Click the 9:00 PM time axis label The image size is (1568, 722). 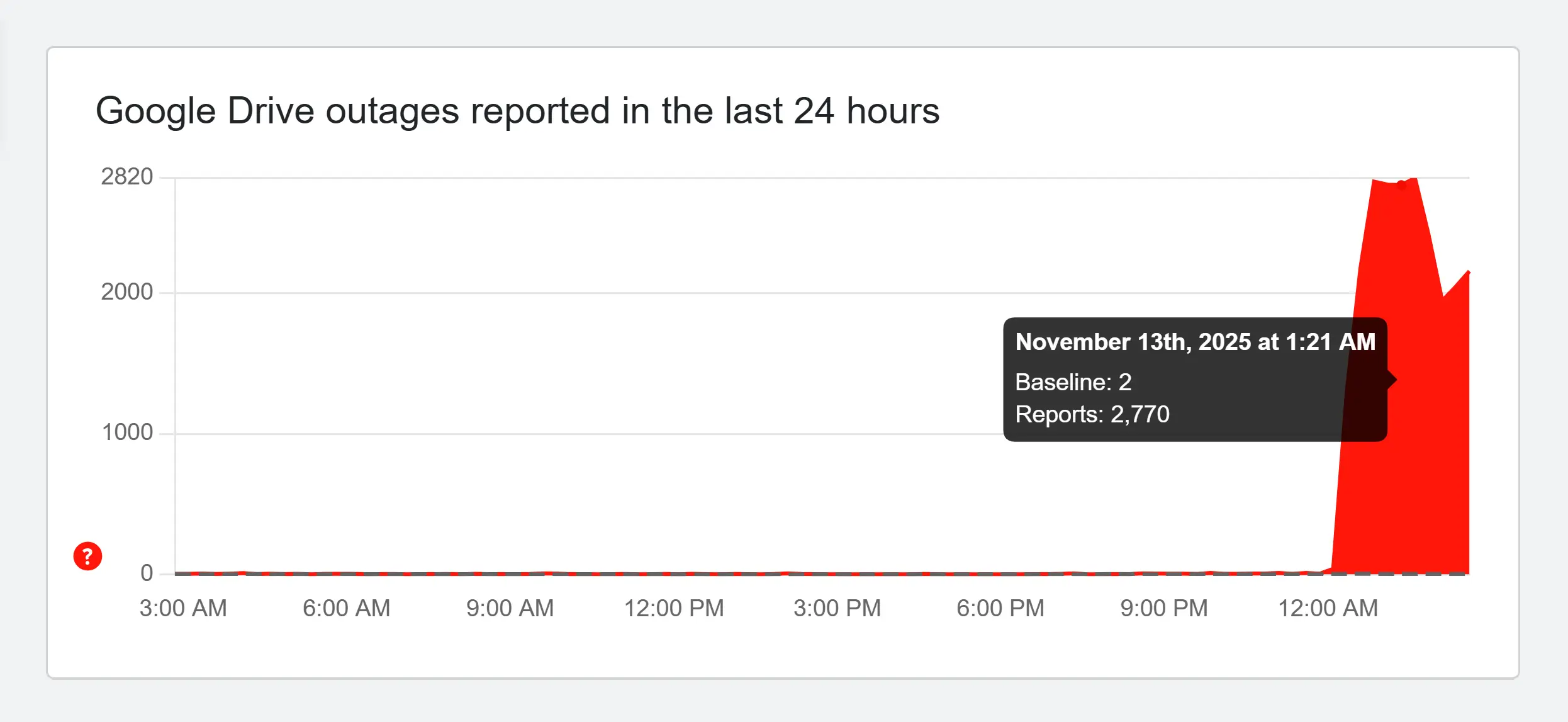[x=1164, y=609]
